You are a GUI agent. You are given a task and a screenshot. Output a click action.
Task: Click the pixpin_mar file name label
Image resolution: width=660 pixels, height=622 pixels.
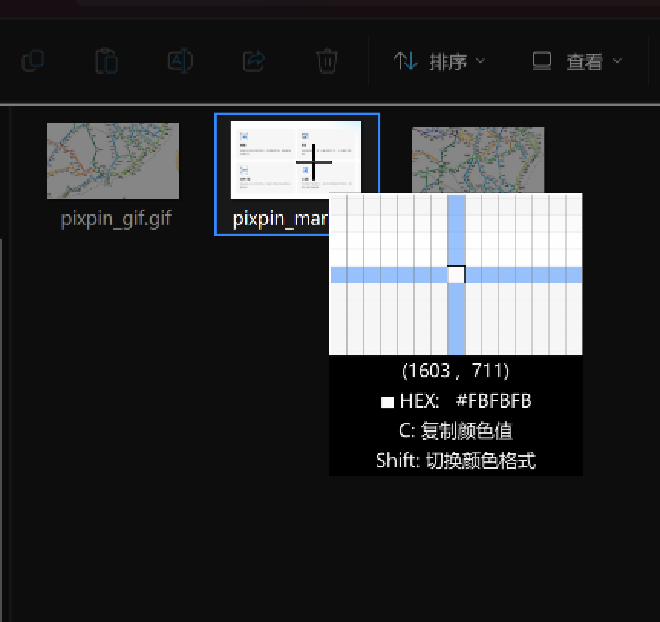(x=280, y=219)
